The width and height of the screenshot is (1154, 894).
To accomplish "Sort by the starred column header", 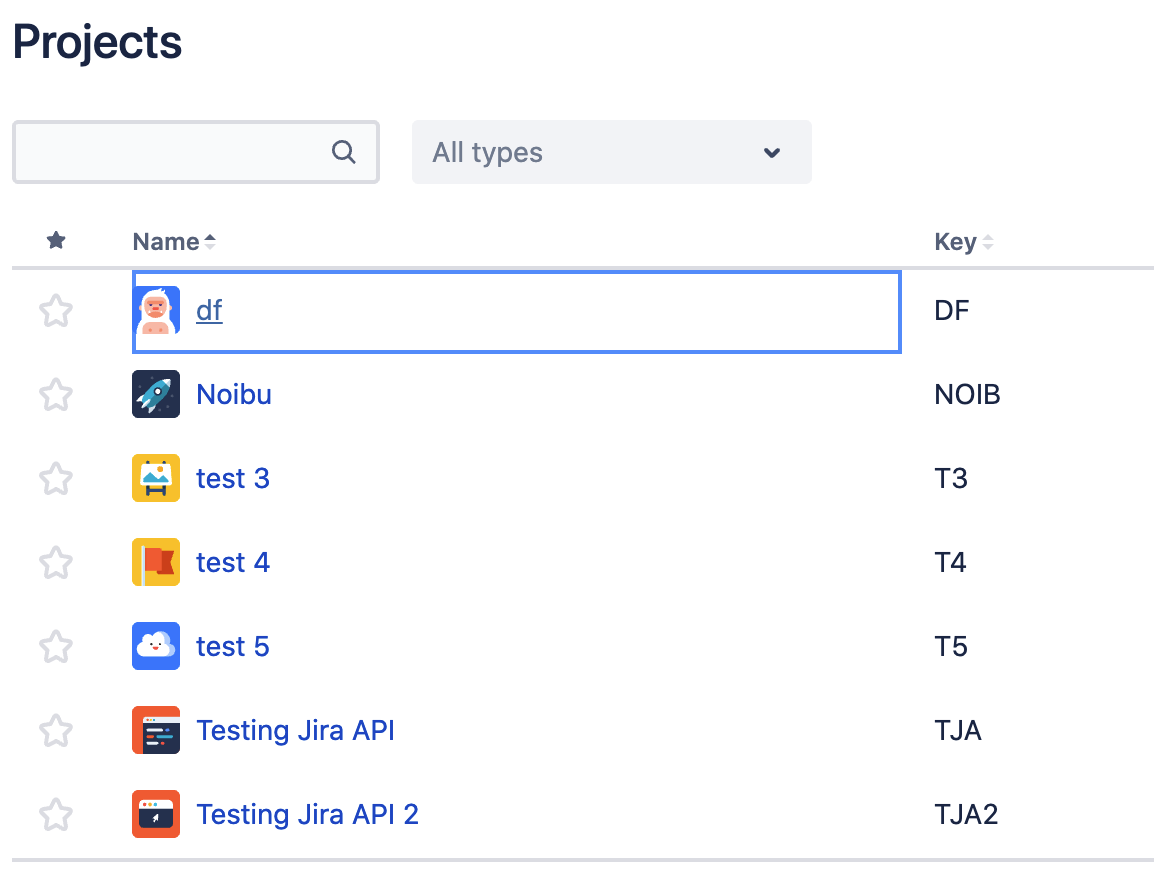I will (56, 241).
